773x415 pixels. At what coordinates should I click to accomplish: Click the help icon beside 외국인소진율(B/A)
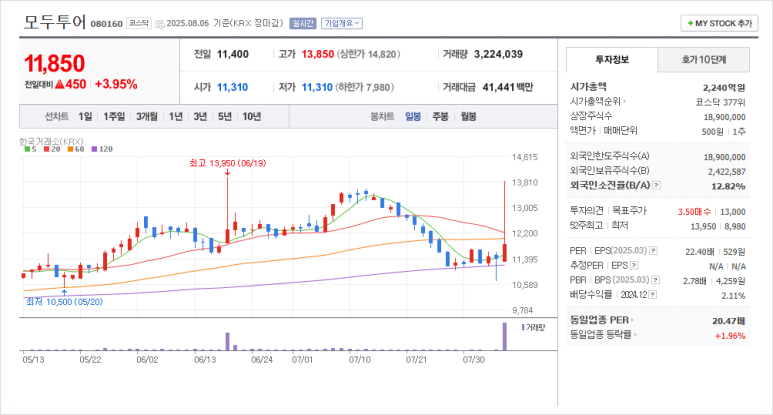[x=657, y=185]
